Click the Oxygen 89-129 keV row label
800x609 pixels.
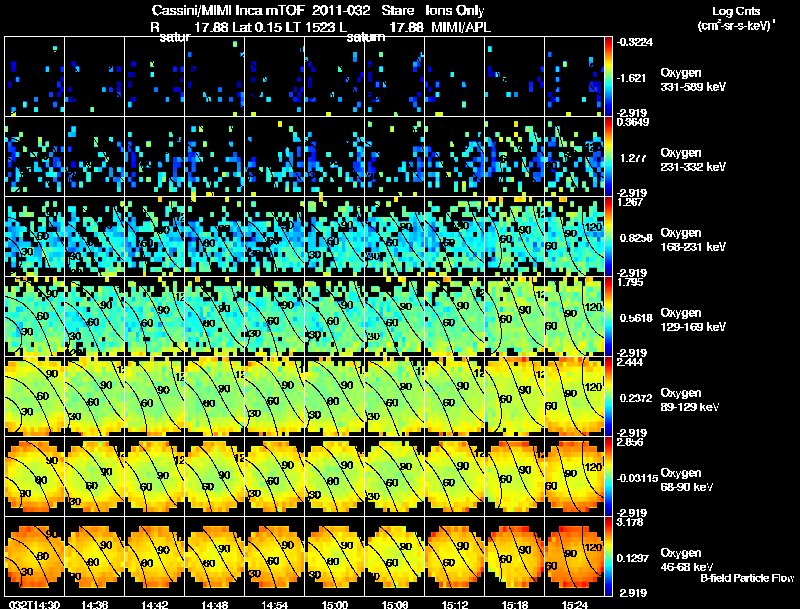[x=689, y=399]
